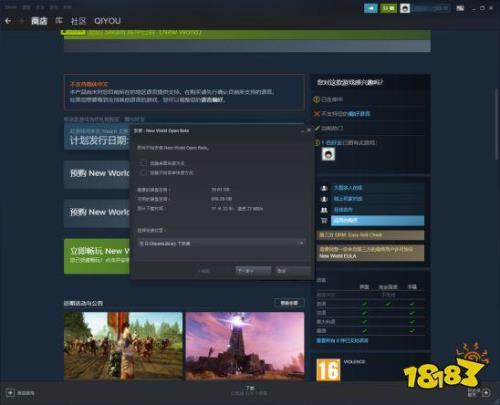Click the online co-op category icon

324,210
